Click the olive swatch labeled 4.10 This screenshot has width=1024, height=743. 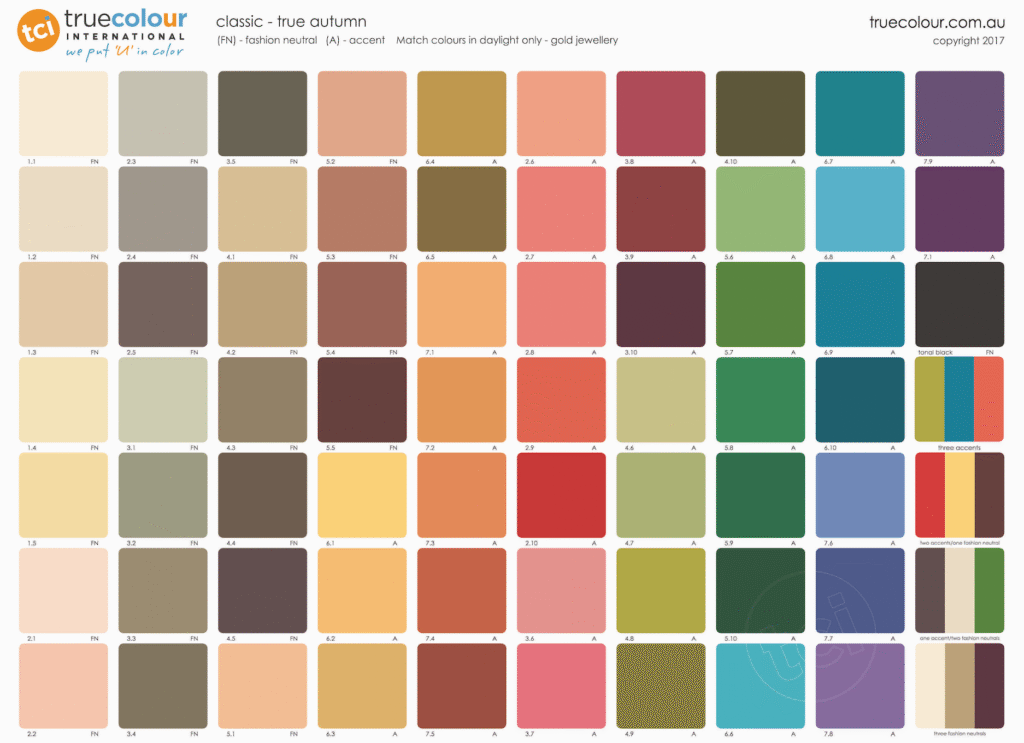[x=760, y=113]
